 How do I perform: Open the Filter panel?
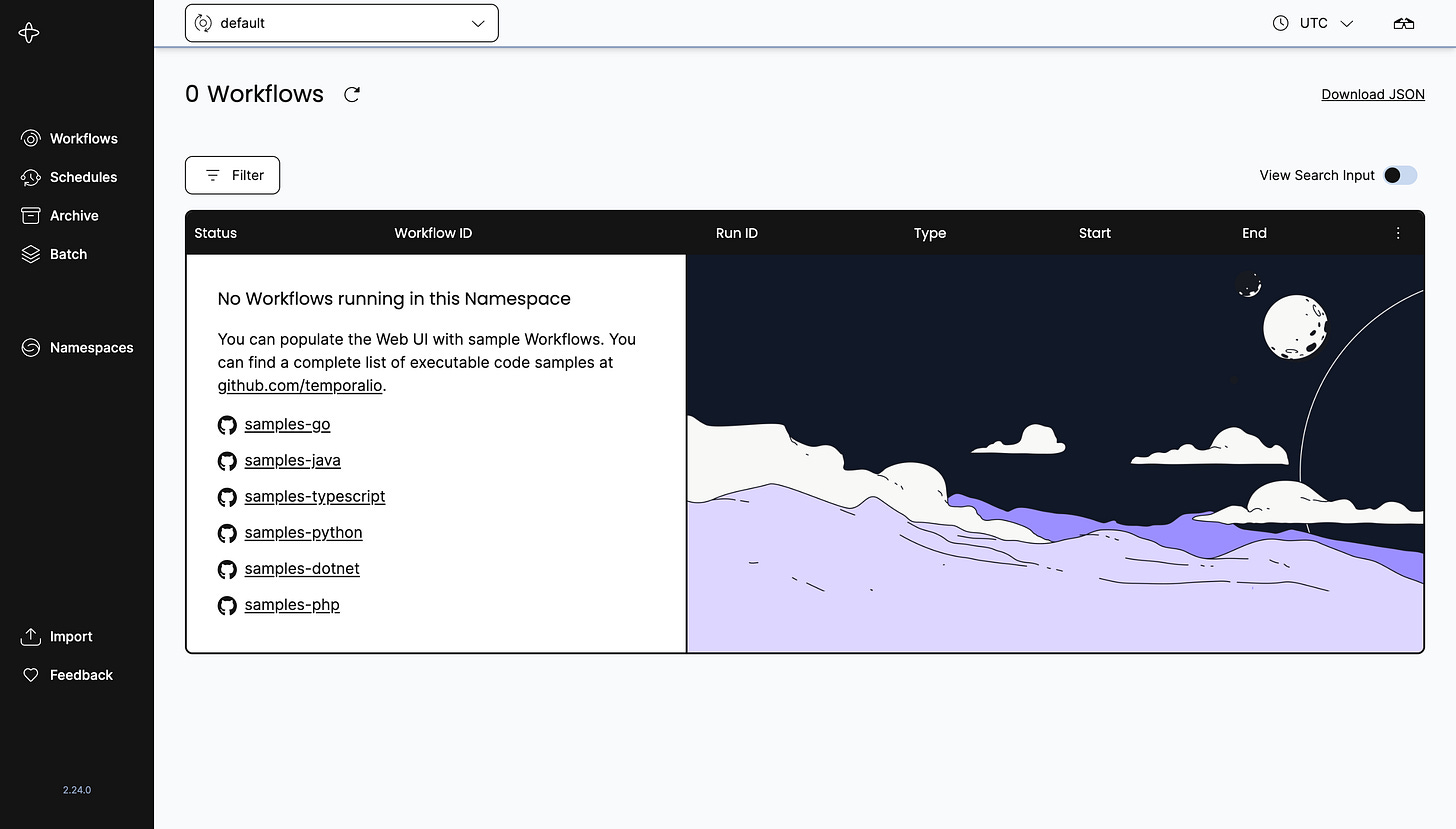232,175
